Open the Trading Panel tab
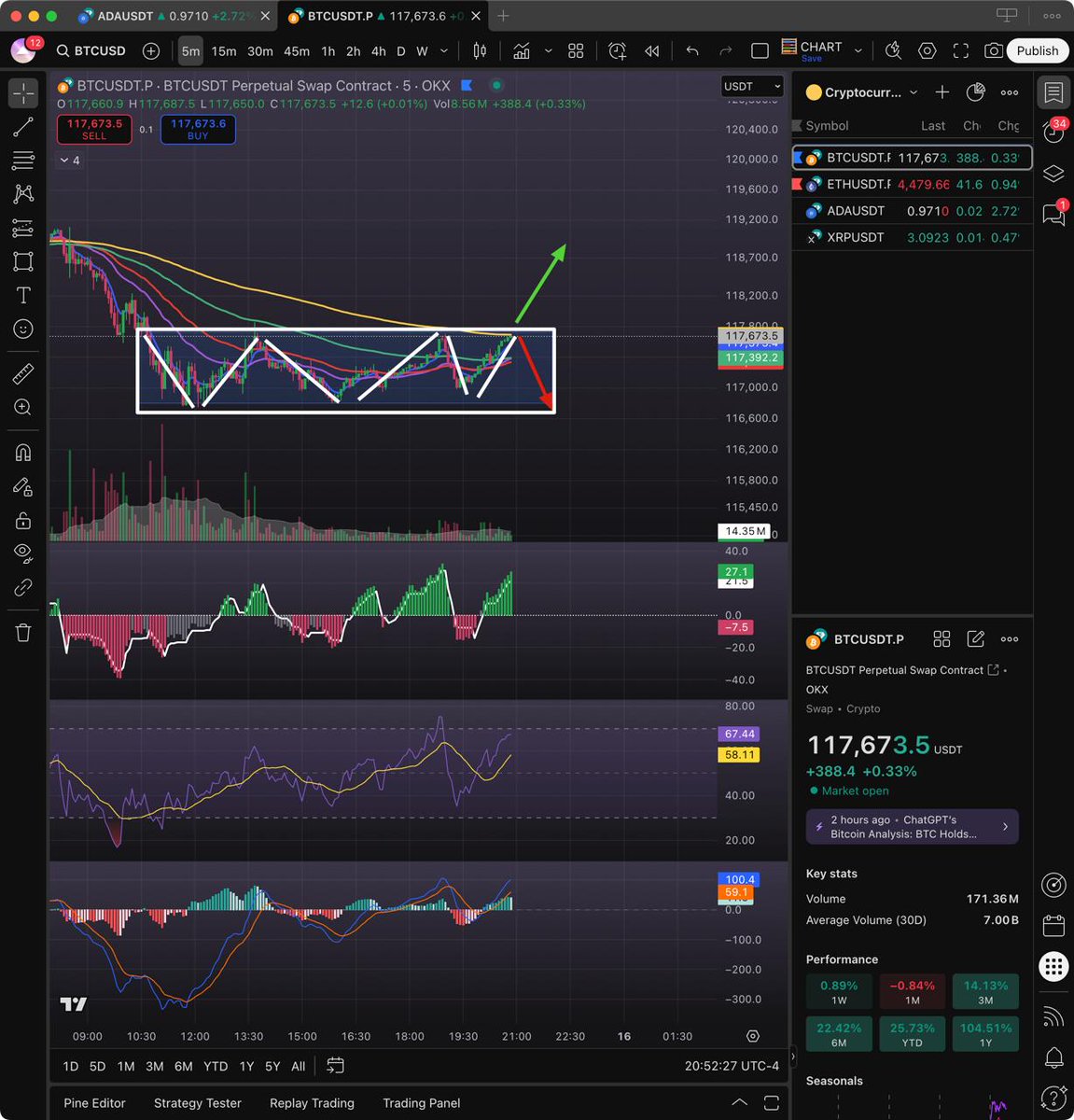This screenshot has width=1074, height=1120. point(422,1103)
